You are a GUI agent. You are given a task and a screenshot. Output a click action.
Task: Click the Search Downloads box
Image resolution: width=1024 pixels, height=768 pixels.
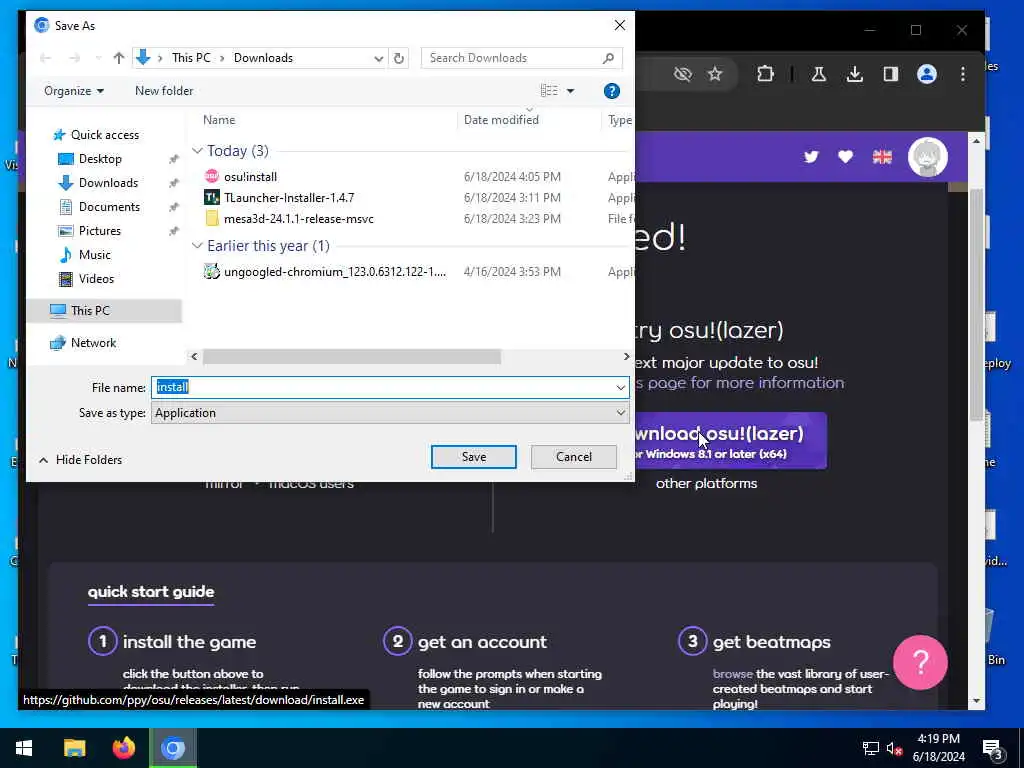[x=521, y=58]
